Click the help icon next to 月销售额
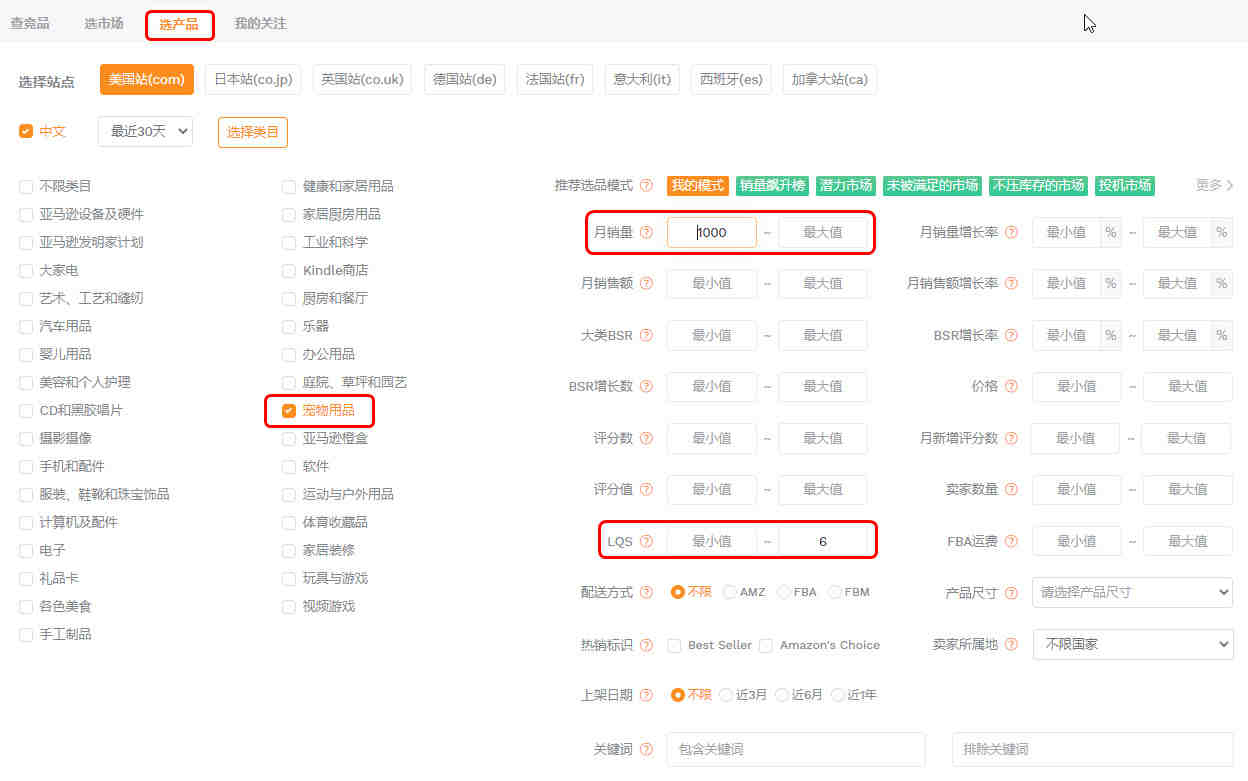Viewport: 1248px width, 781px height. coord(646,283)
